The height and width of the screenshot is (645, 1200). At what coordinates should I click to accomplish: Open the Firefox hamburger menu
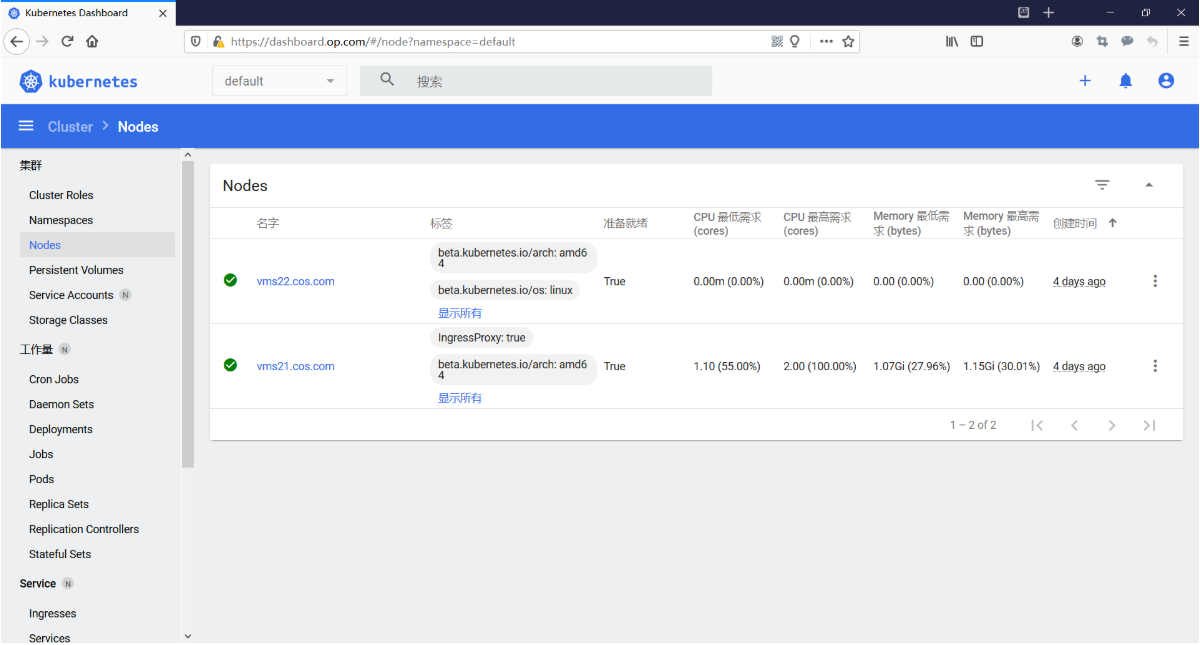coord(1183,41)
